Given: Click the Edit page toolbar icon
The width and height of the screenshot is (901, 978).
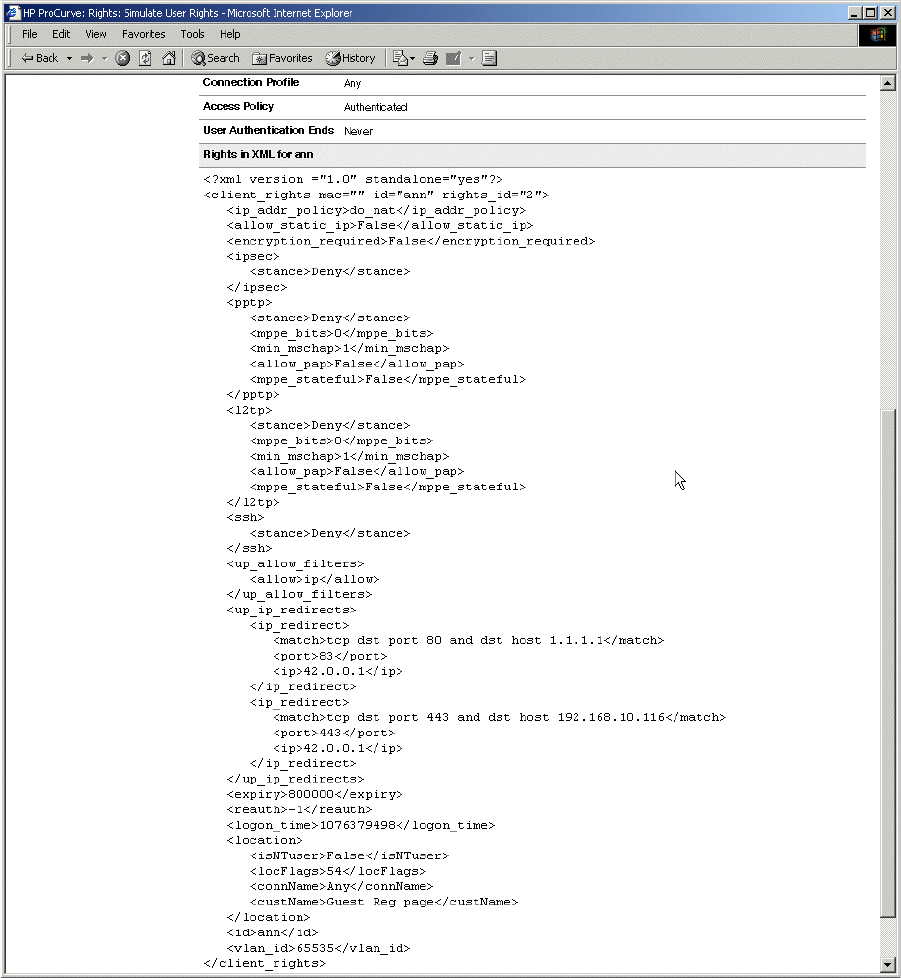Looking at the screenshot, I should (x=453, y=58).
